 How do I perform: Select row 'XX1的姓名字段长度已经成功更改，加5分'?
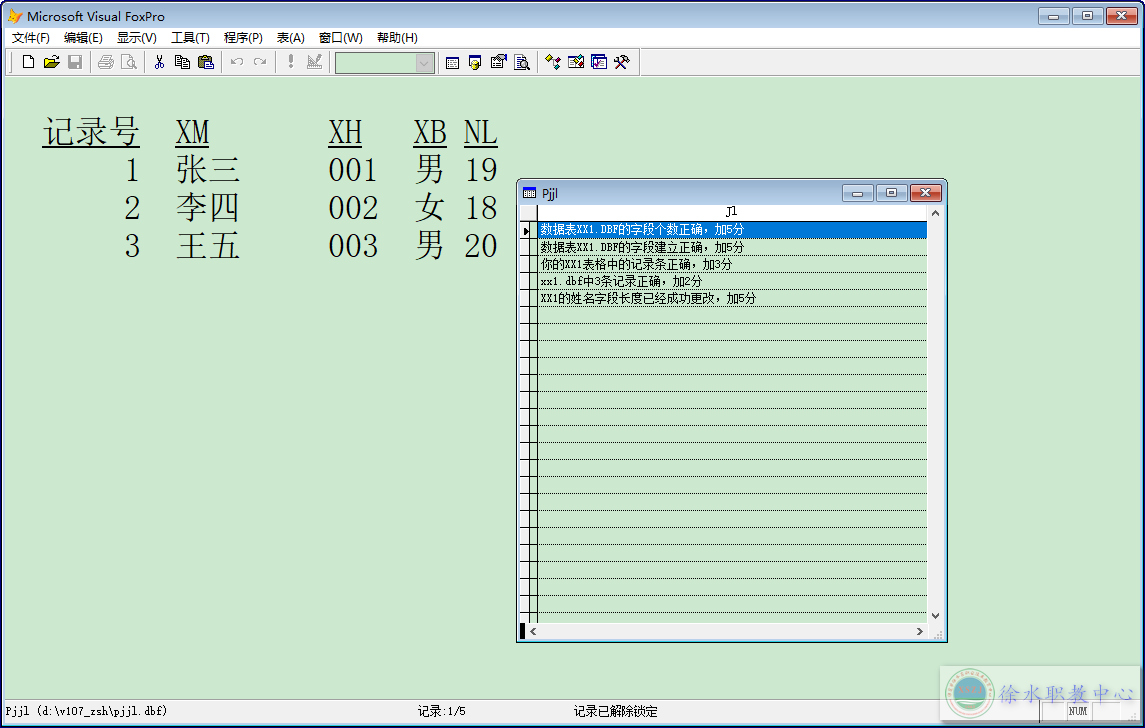[732, 298]
